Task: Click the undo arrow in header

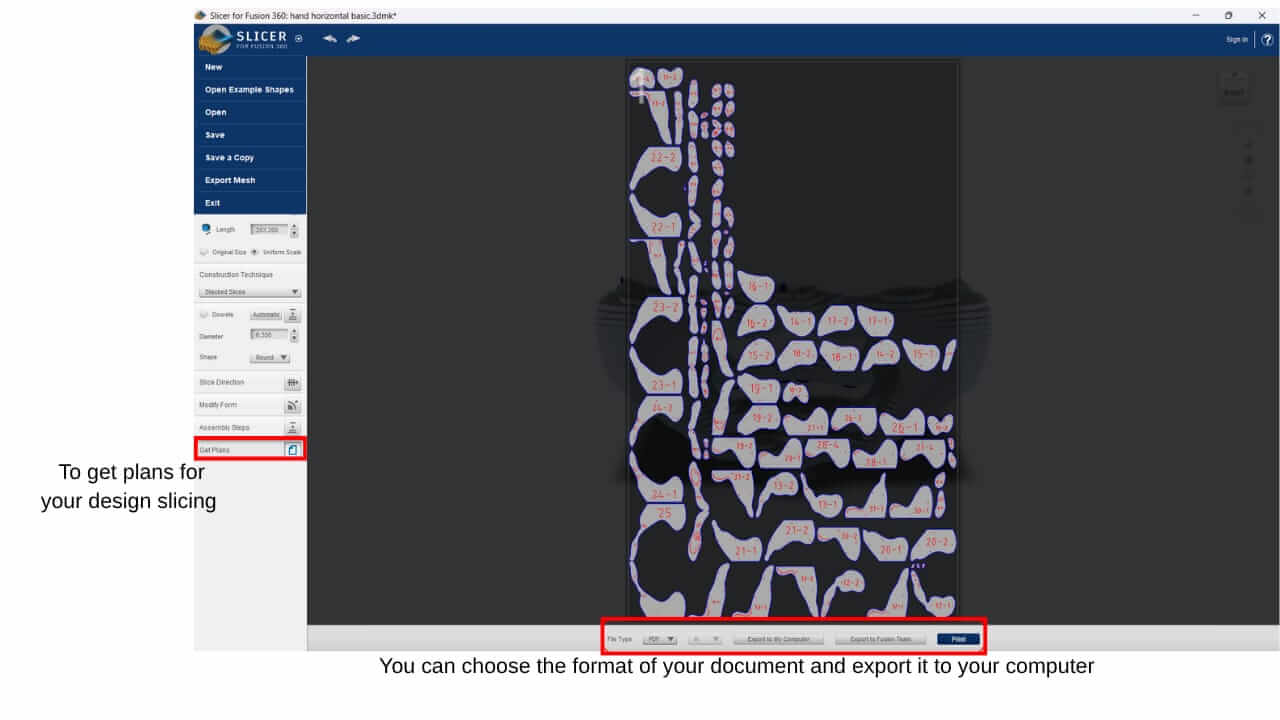Action: point(330,39)
